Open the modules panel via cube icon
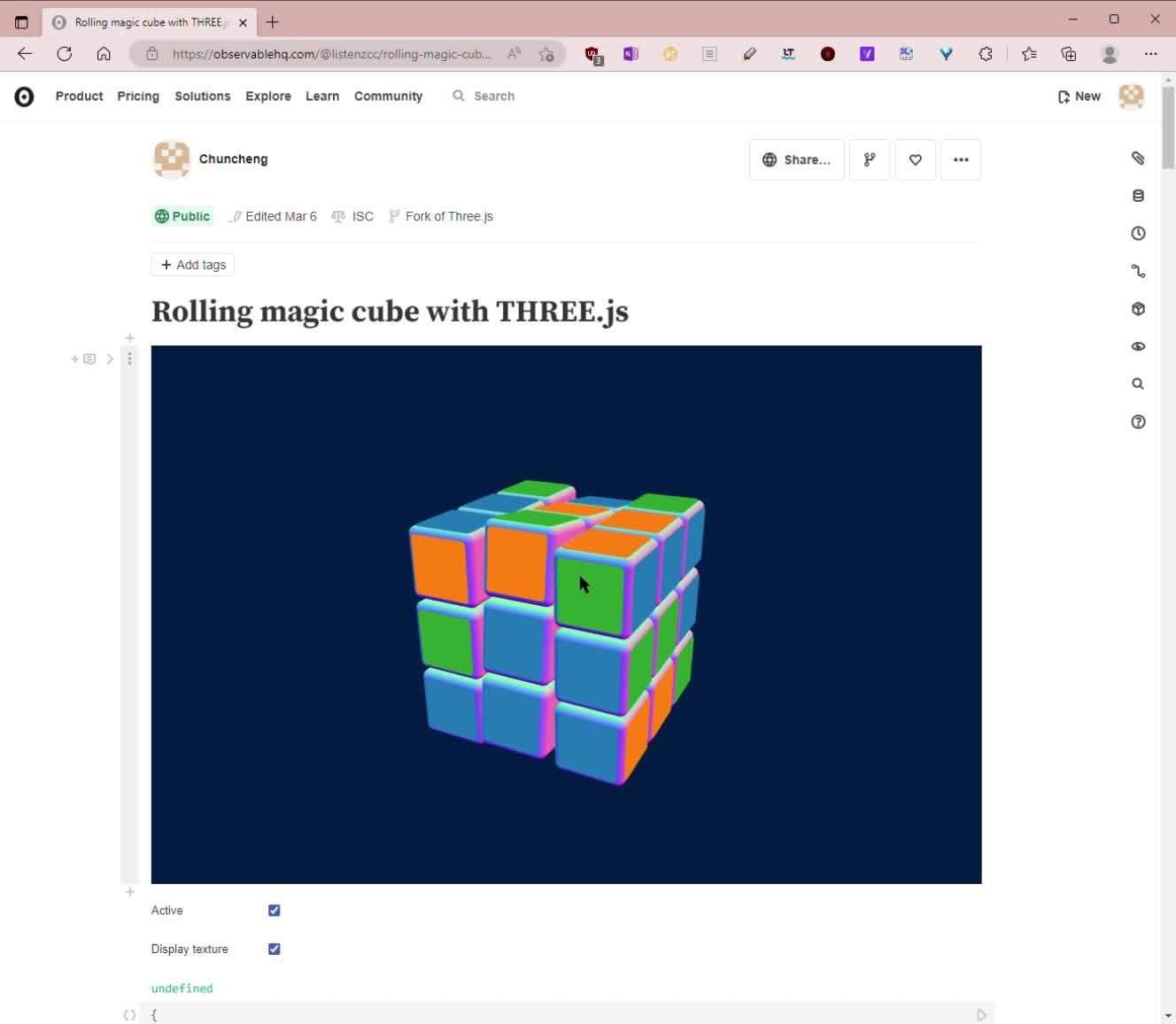This screenshot has width=1176, height=1024. [x=1138, y=308]
